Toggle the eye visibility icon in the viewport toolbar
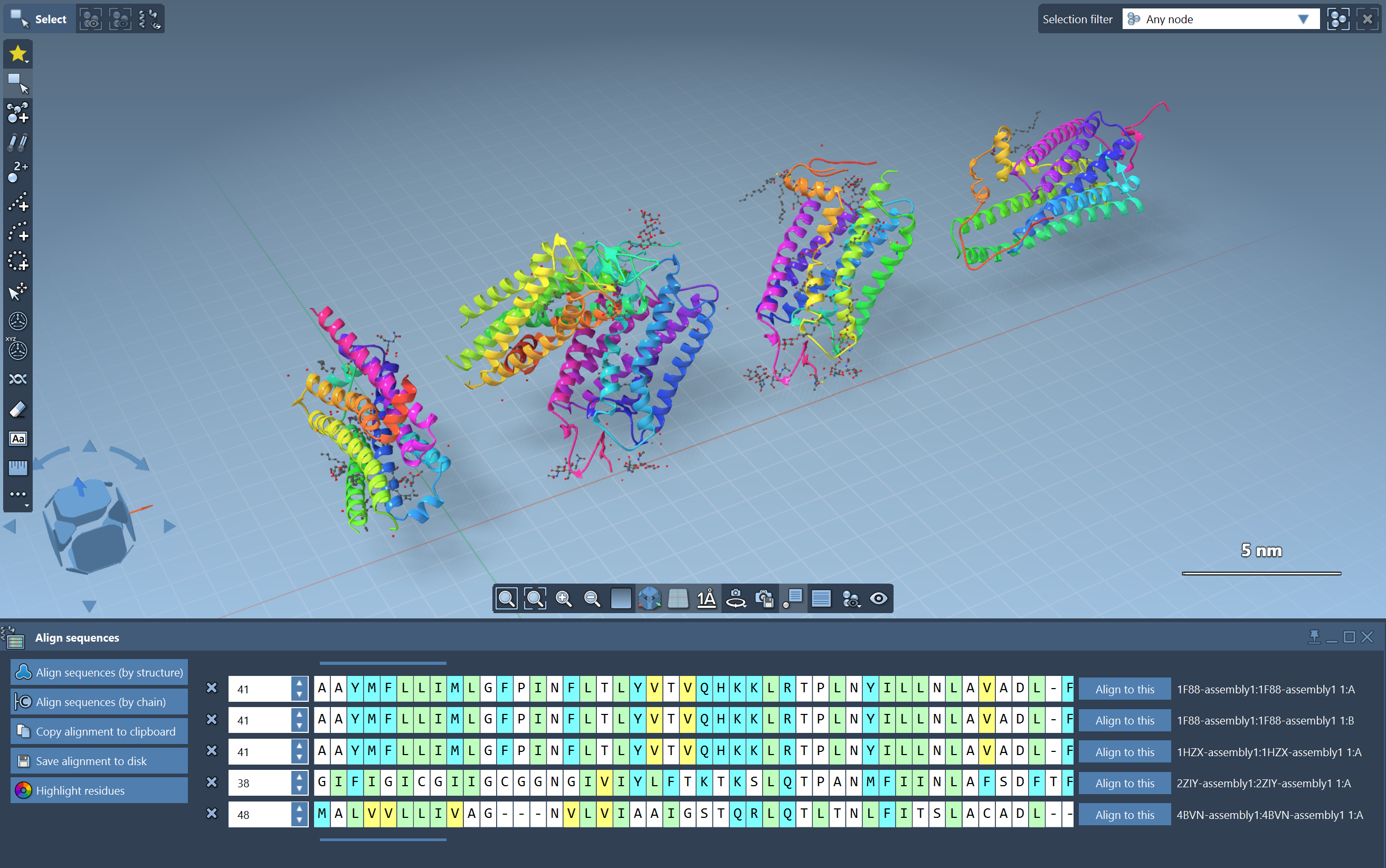This screenshot has width=1386, height=868. [878, 599]
